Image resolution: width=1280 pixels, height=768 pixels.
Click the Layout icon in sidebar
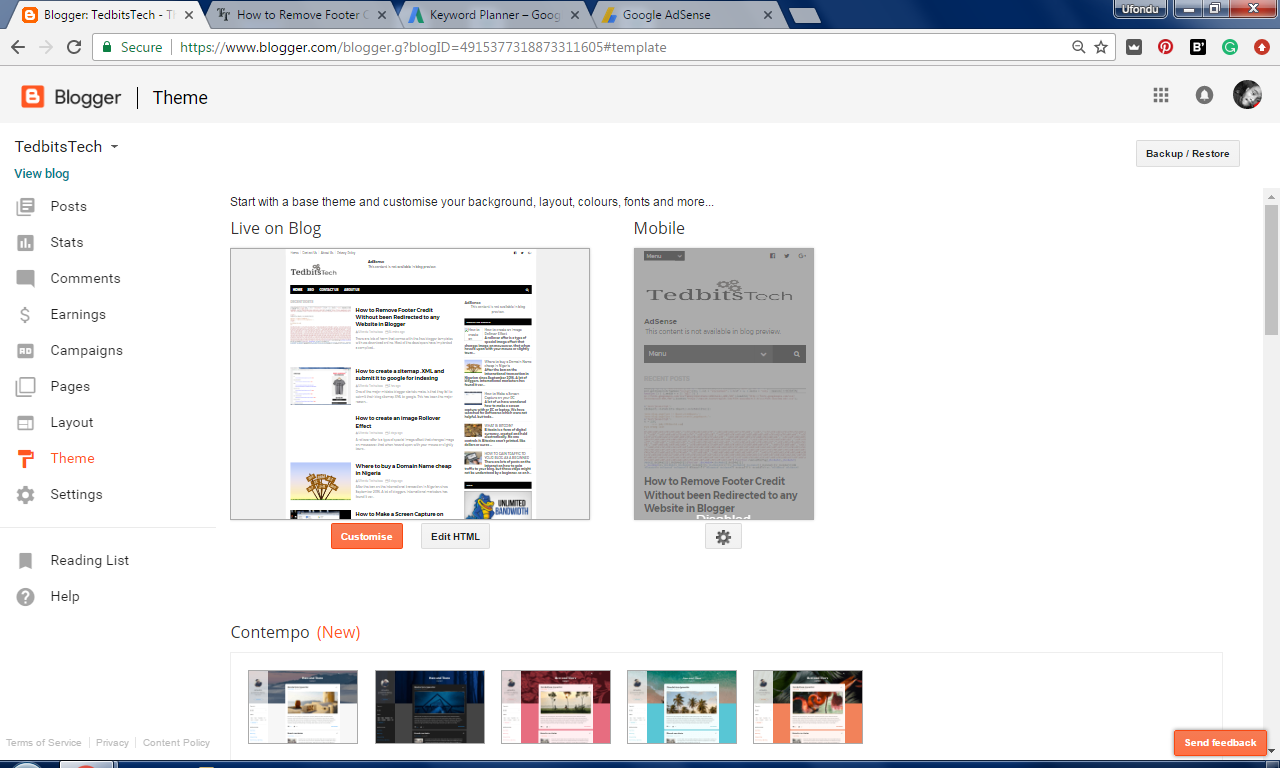click(x=26, y=422)
